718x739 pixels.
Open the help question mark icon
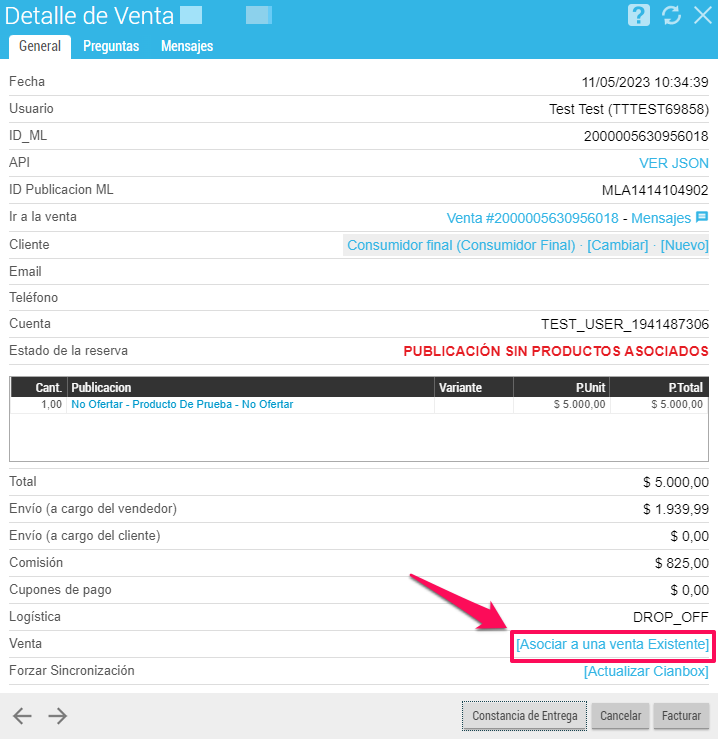(x=639, y=15)
